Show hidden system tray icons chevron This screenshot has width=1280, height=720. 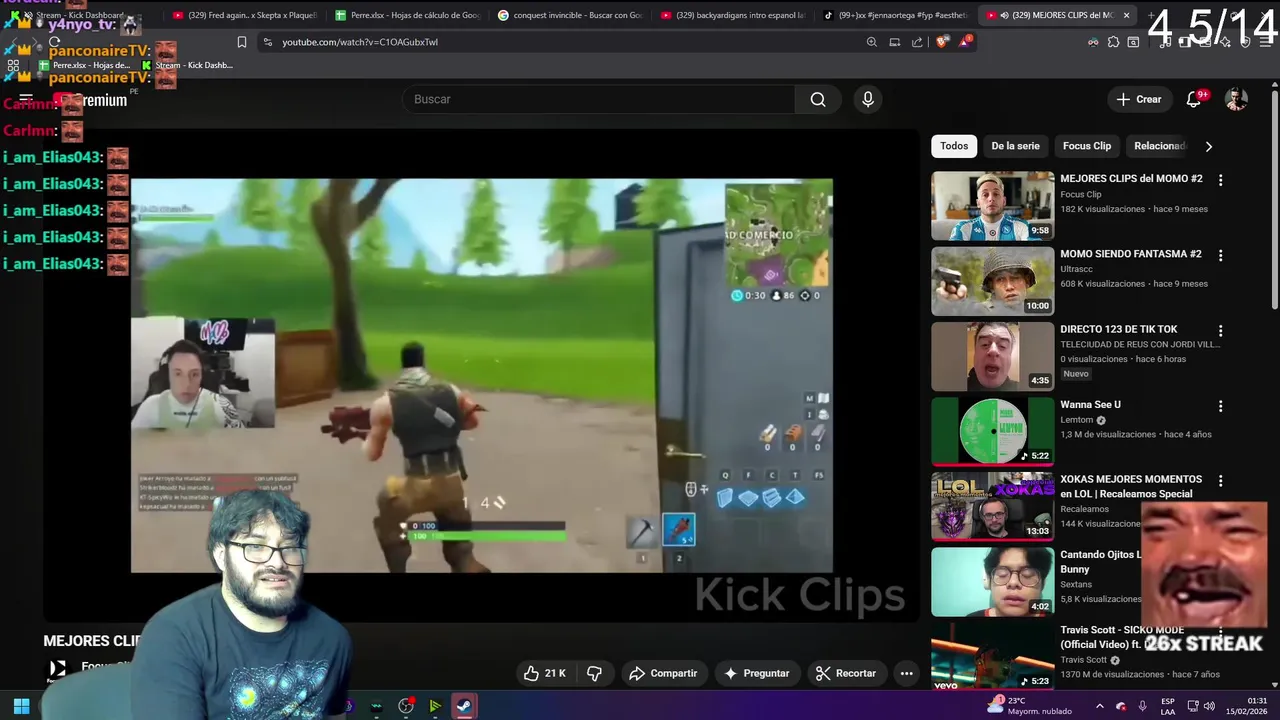click(1099, 706)
